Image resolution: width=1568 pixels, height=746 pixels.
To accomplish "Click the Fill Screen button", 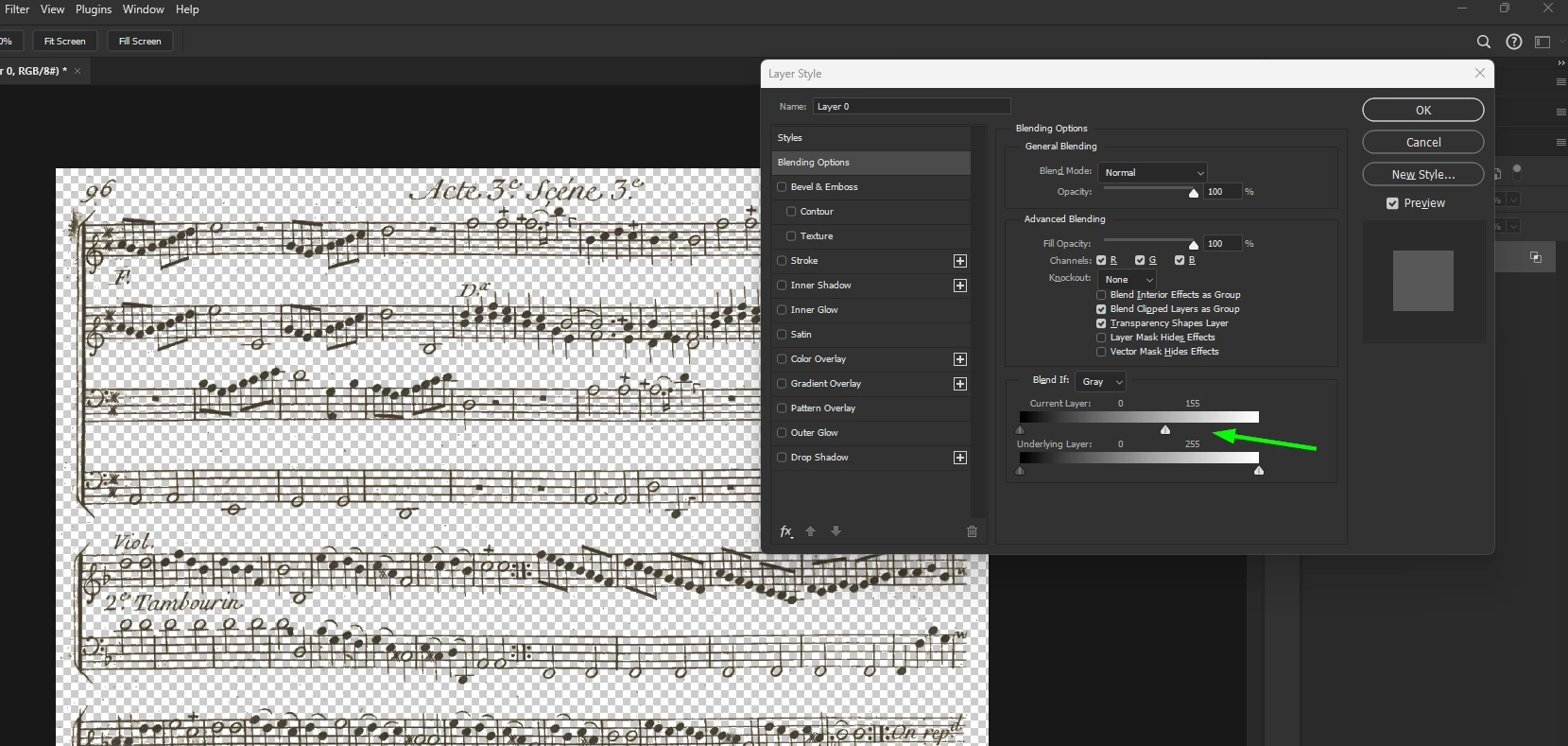I will pyautogui.click(x=140, y=42).
